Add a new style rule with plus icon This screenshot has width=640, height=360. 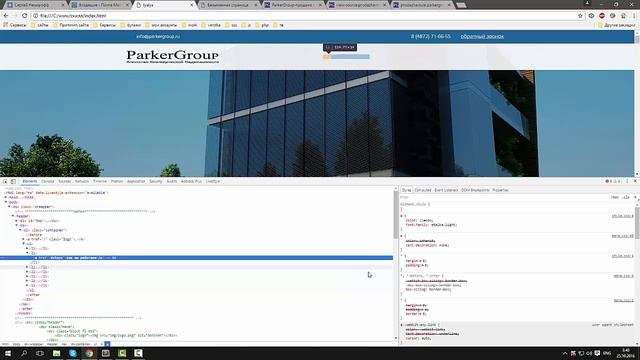pos(635,197)
